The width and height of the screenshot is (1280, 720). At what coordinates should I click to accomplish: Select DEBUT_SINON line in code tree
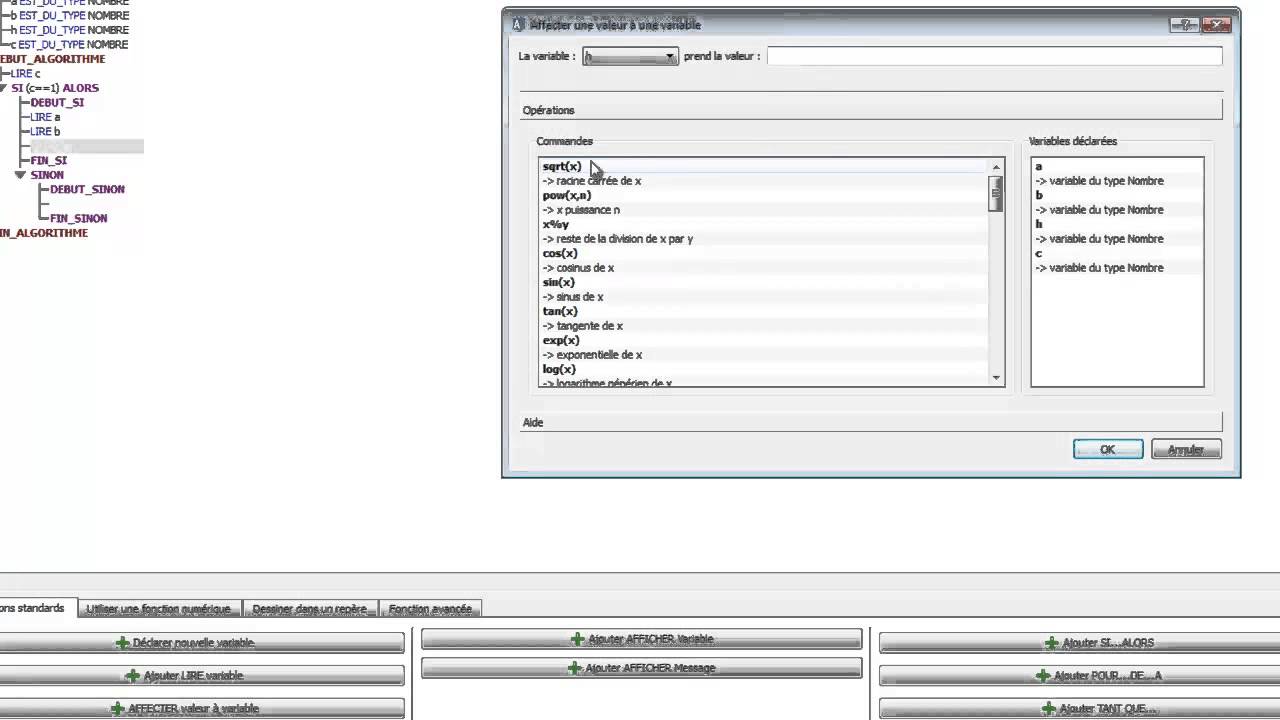88,189
